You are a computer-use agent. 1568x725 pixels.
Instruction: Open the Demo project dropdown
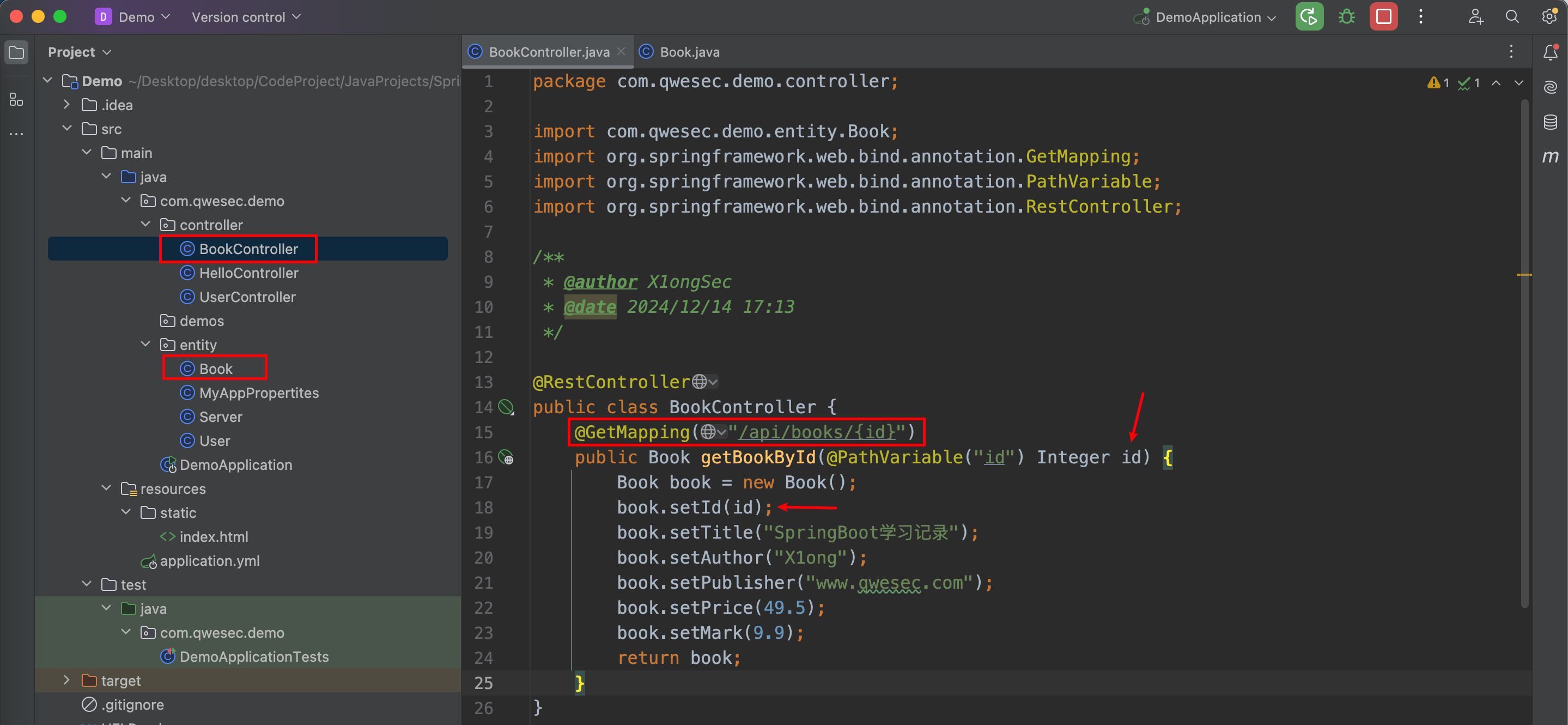click(133, 17)
